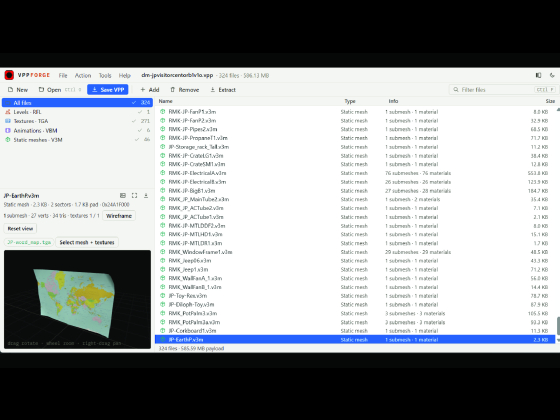Click the file list vertical scrollbar thumb
This screenshot has width=560, height=420.
pos(558,326)
